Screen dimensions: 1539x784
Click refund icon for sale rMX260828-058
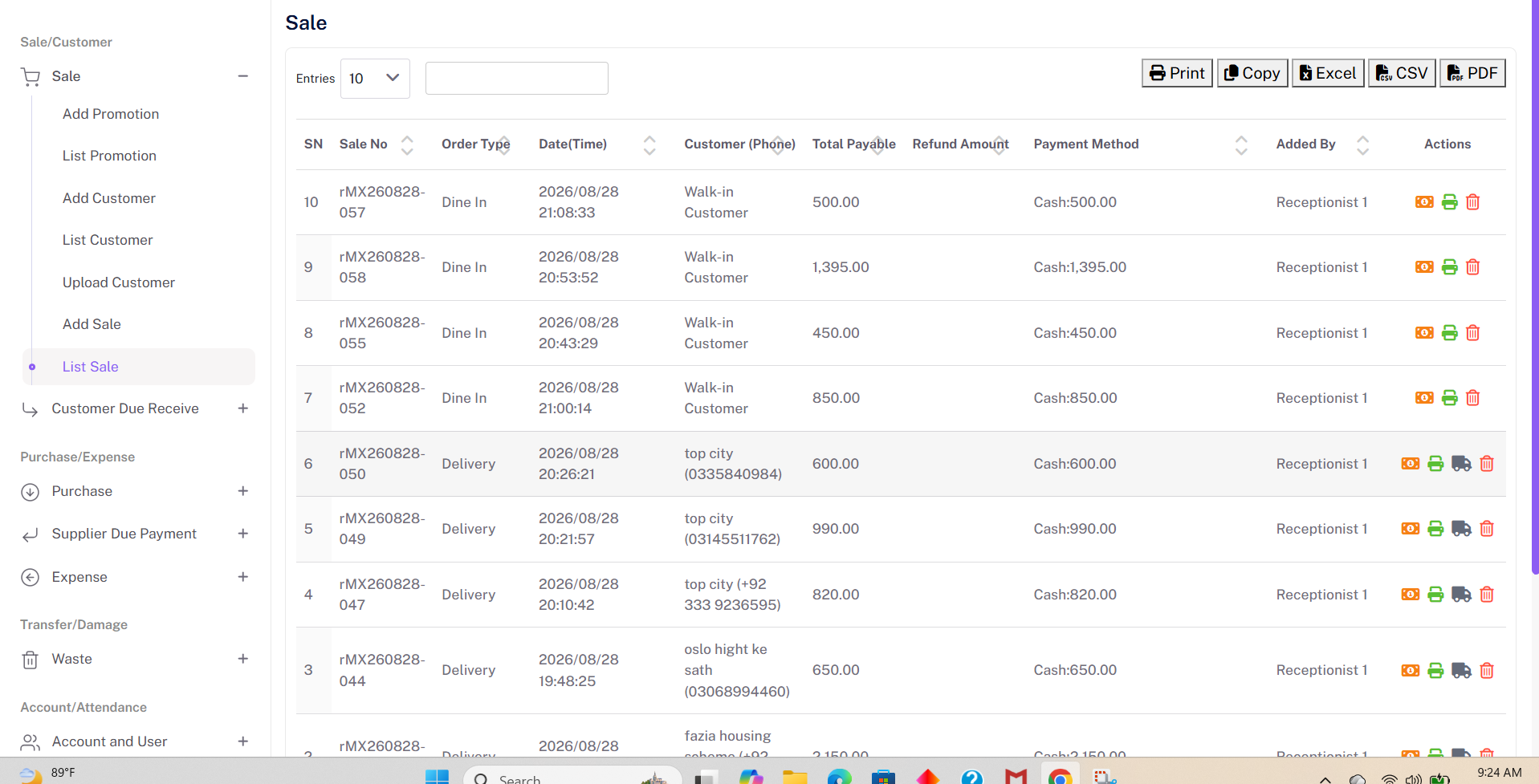(1424, 267)
